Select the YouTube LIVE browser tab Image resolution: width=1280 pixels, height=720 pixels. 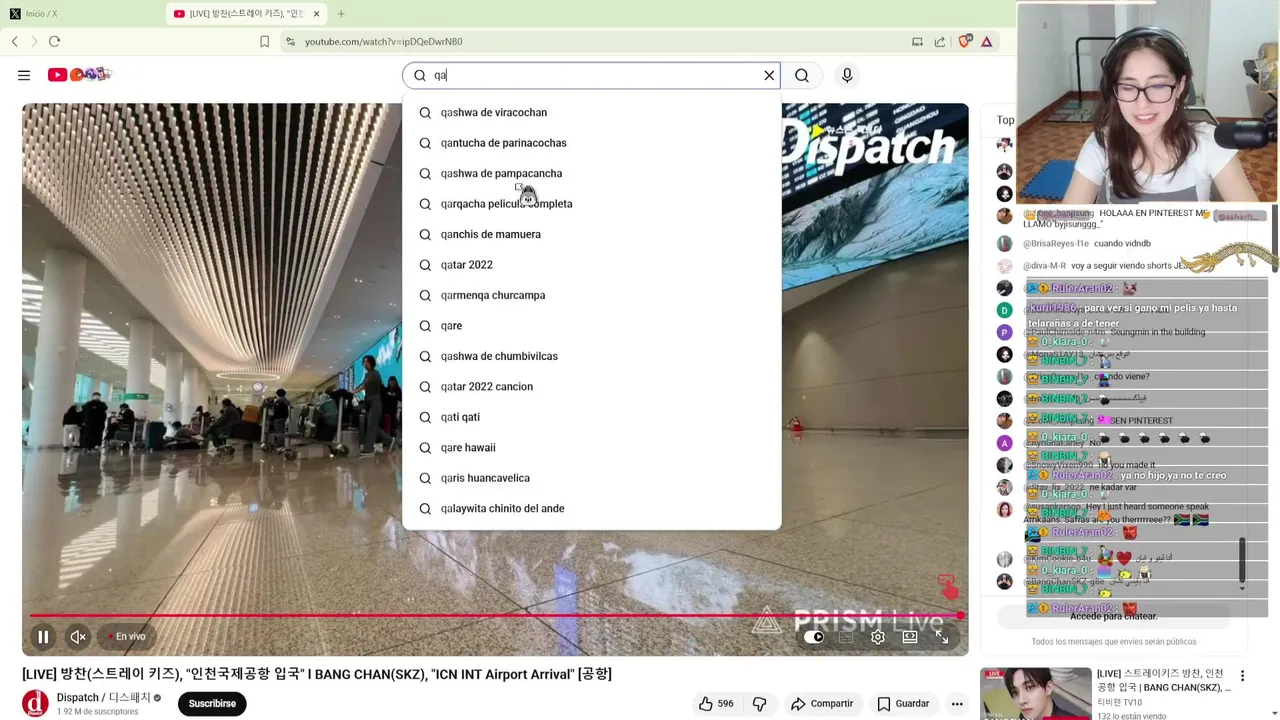tap(247, 14)
